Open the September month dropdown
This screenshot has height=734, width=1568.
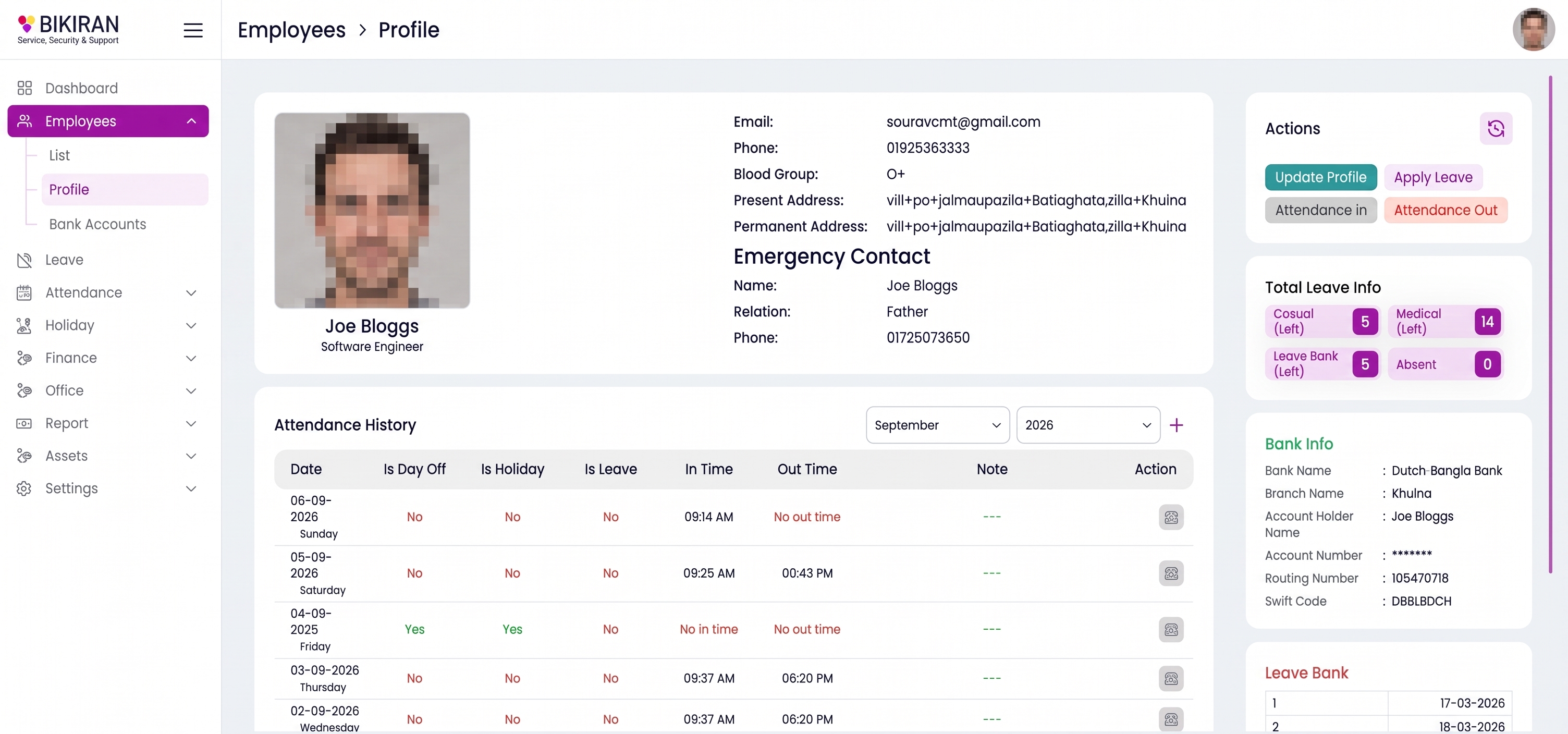(x=937, y=425)
